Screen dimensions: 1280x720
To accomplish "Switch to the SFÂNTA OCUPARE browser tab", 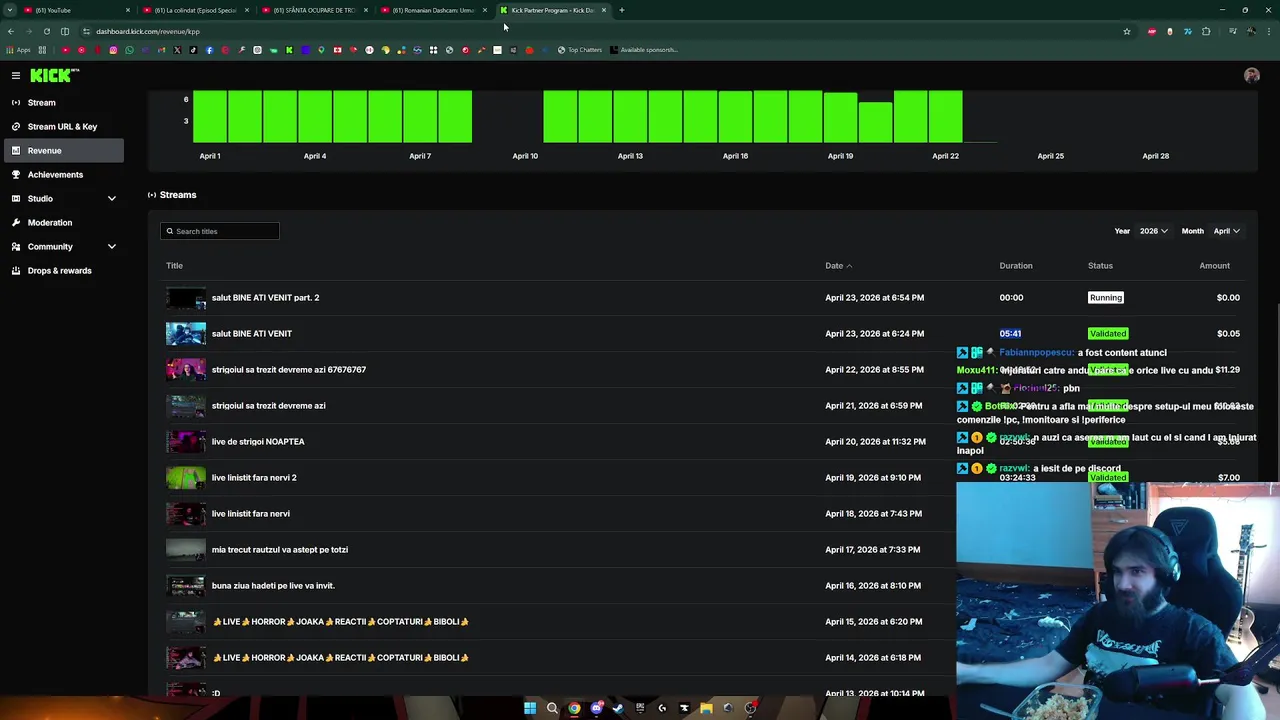I will click(x=315, y=10).
